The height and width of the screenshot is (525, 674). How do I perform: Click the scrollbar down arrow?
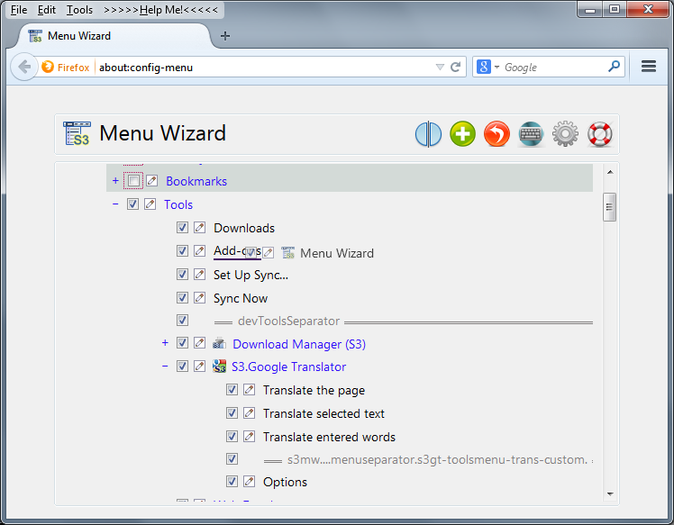point(610,494)
